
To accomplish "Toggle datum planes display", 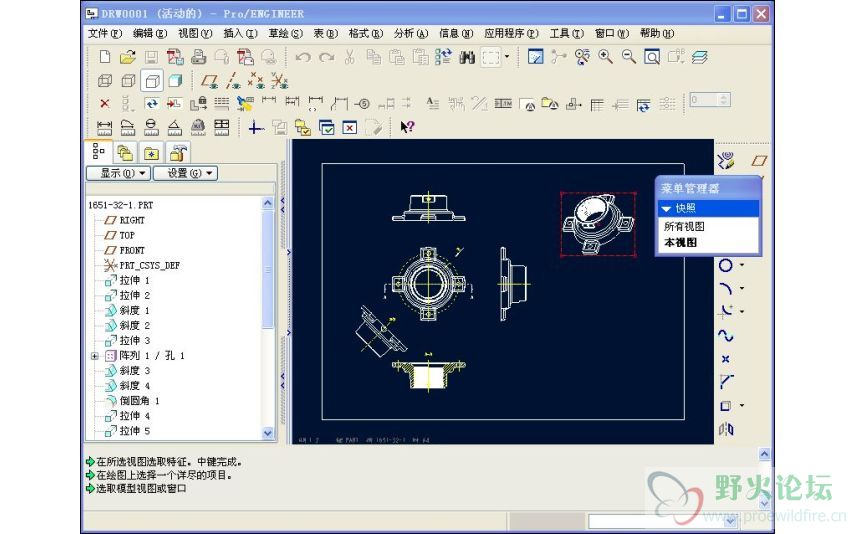I will [210, 81].
